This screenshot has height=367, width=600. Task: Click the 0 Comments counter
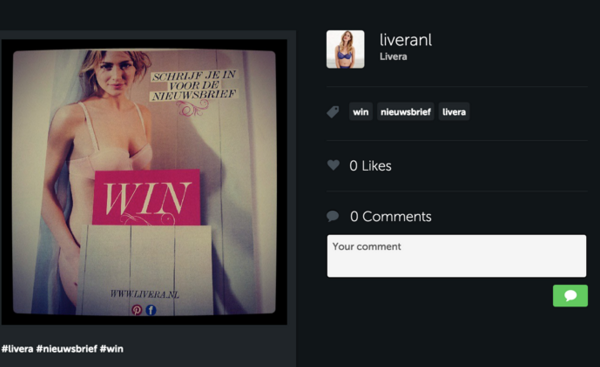point(391,217)
